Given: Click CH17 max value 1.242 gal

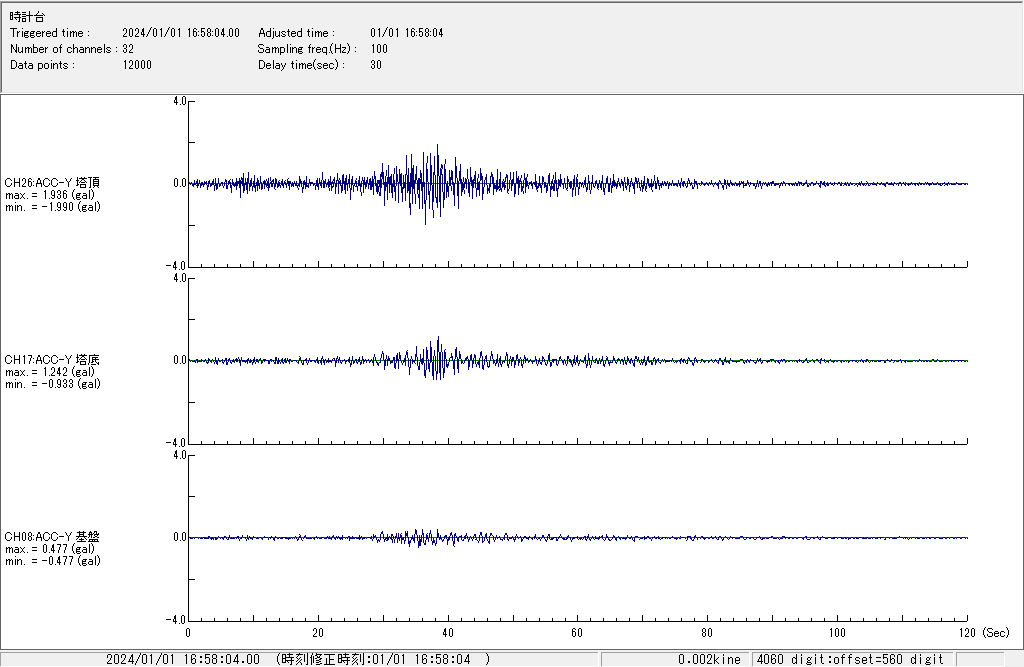Looking at the screenshot, I should [x=50, y=372].
